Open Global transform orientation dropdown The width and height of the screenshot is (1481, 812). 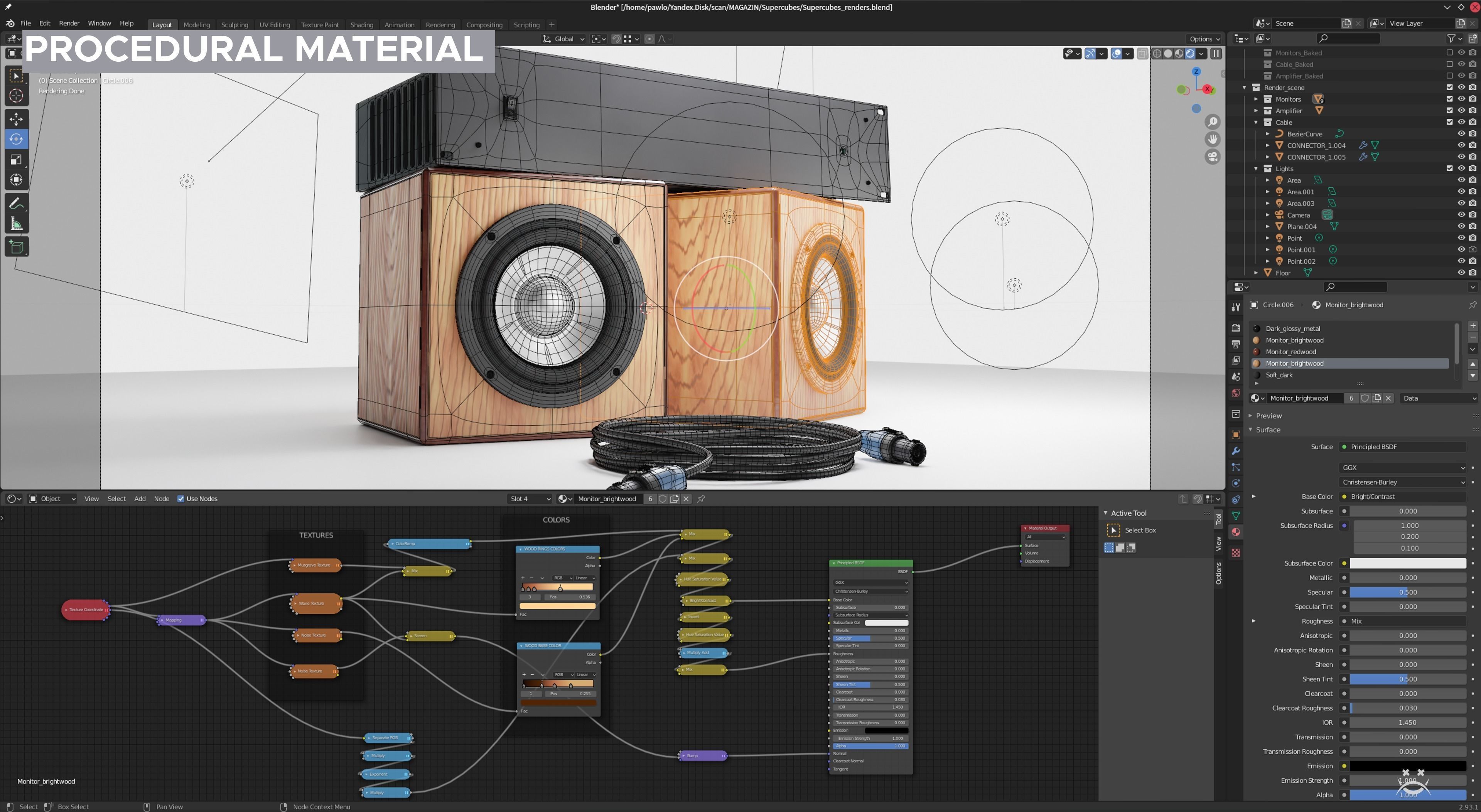click(563, 39)
